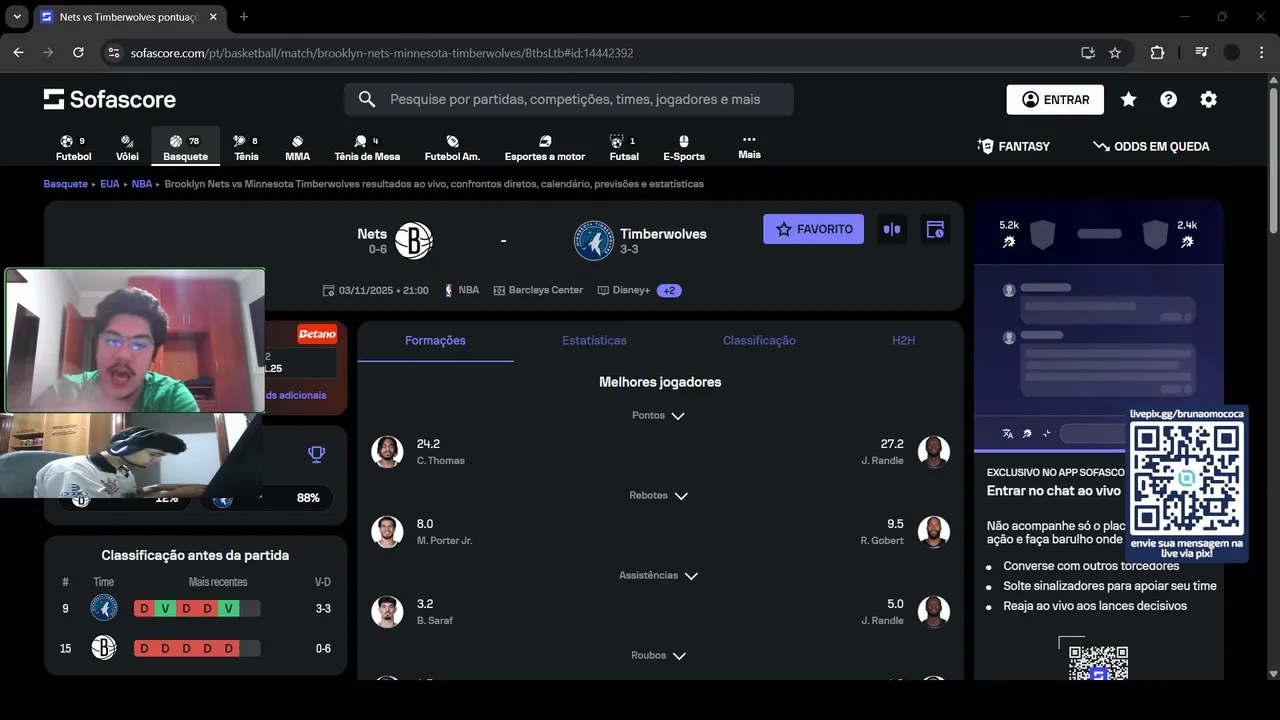Expand the Pontos dropdown
Viewport: 1280px width, 720px height.
[659, 415]
